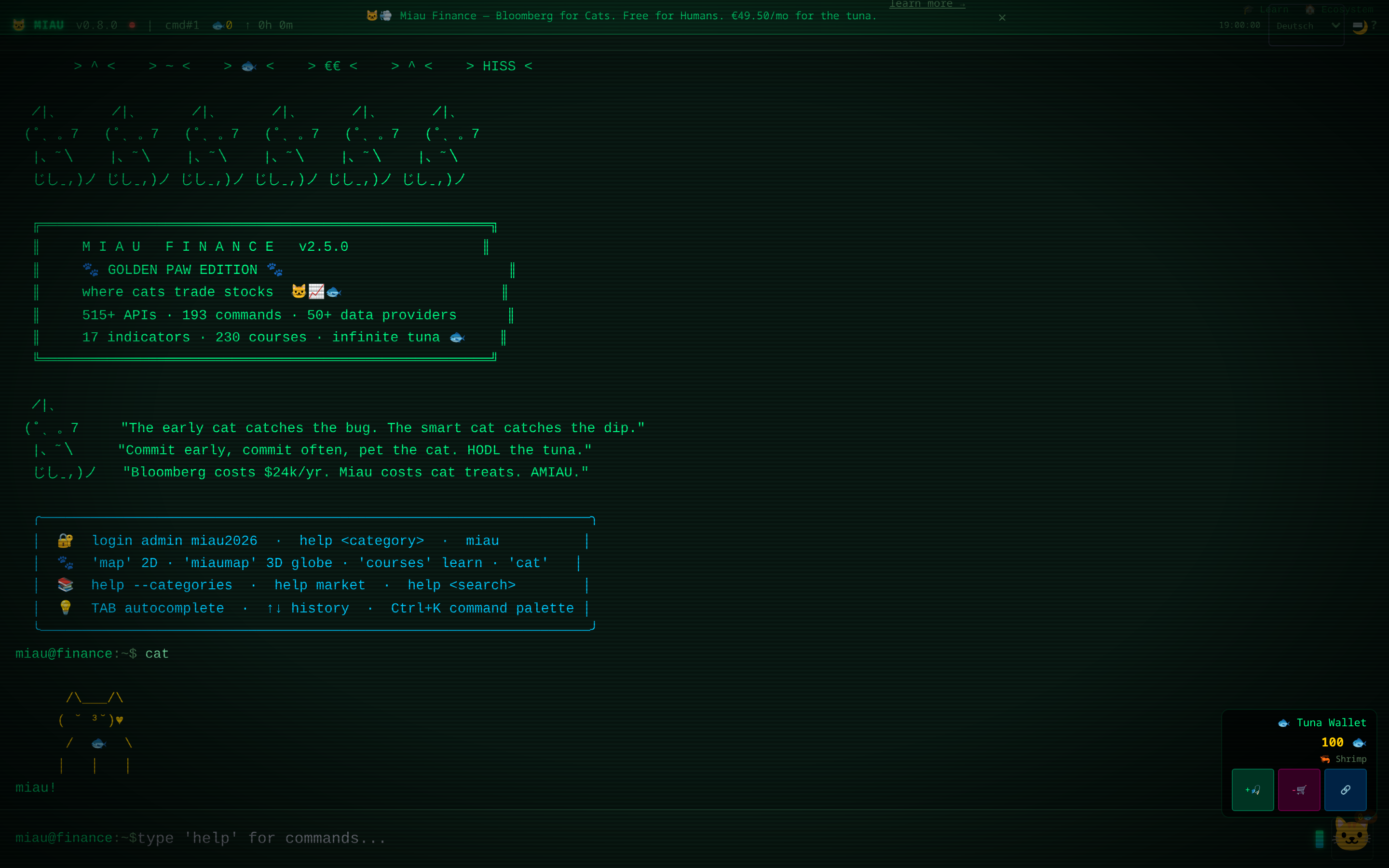Click the ''courses' learn' hint
Image resolution: width=1389 pixels, height=868 pixels.
420,563
